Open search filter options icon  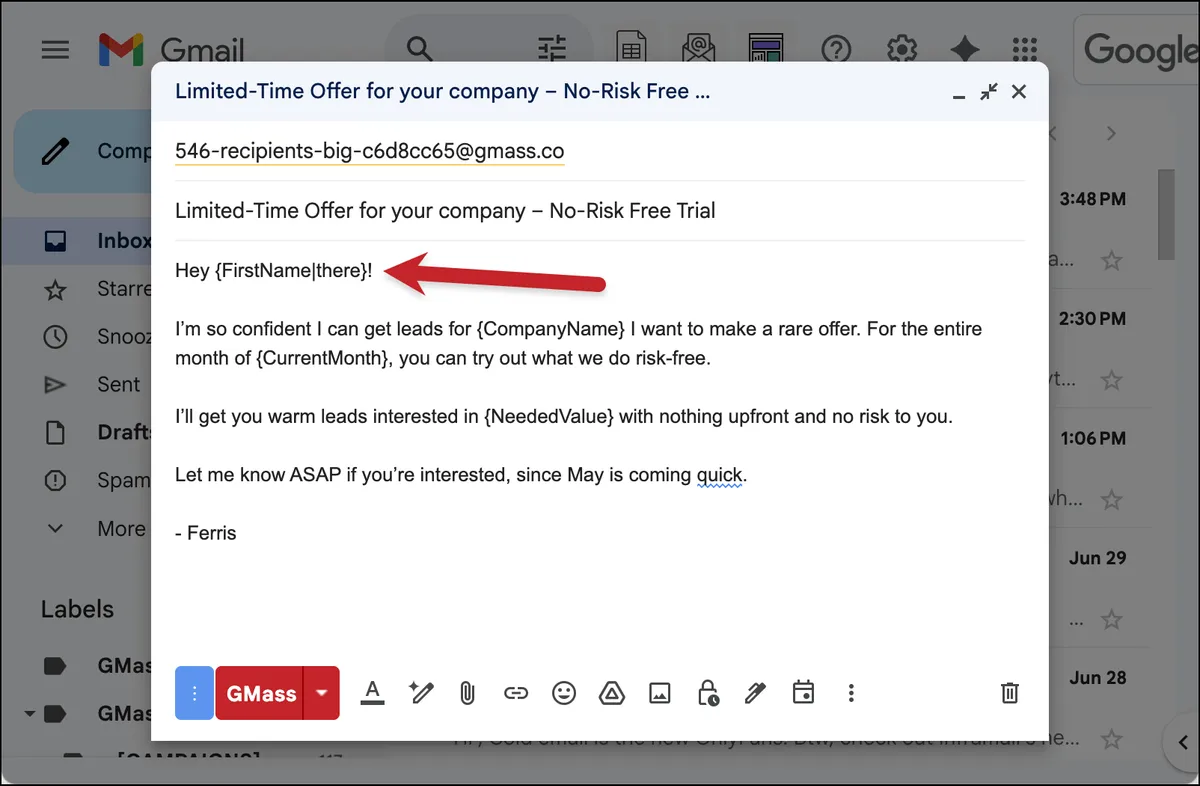click(551, 49)
